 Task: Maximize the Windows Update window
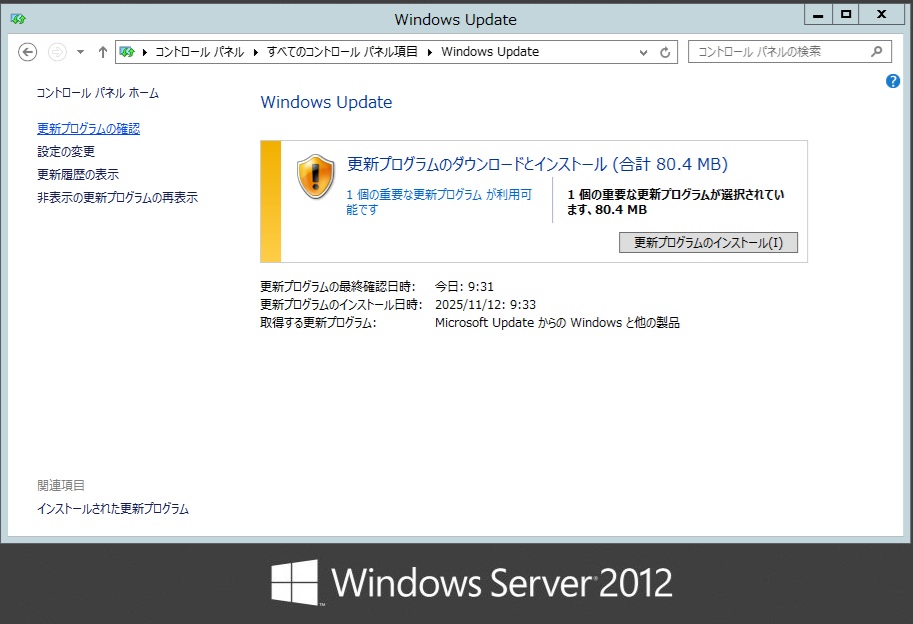846,15
